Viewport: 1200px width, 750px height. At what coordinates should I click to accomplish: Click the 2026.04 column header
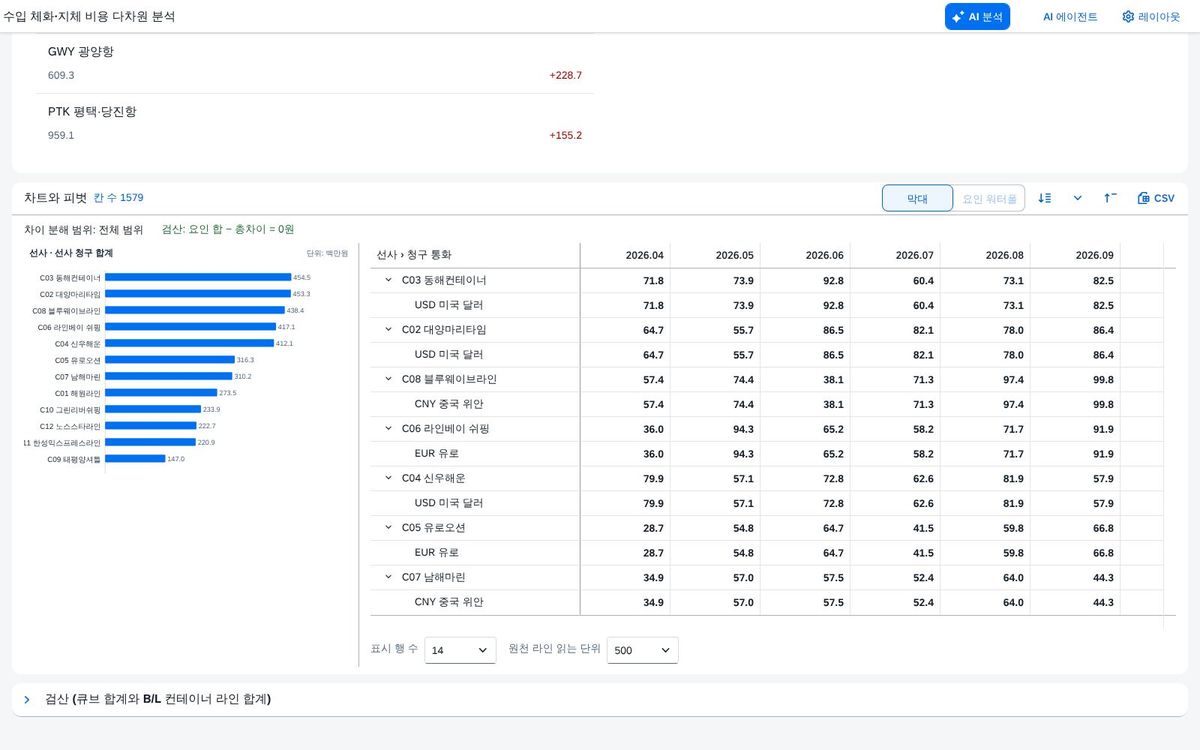point(625,255)
